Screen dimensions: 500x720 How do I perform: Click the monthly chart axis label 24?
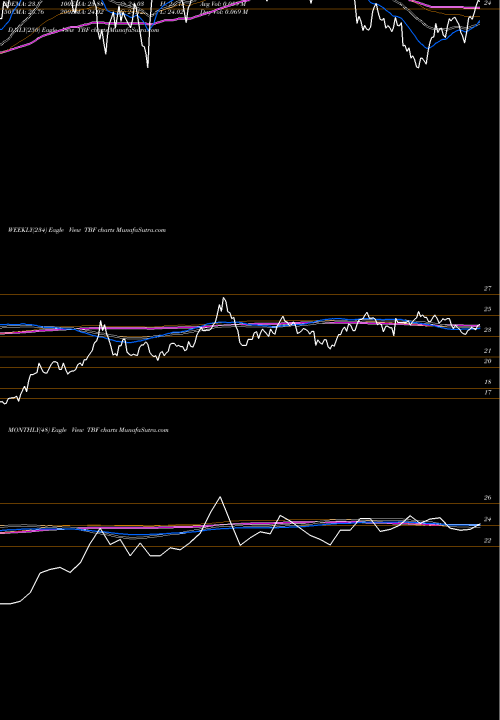tap(488, 519)
